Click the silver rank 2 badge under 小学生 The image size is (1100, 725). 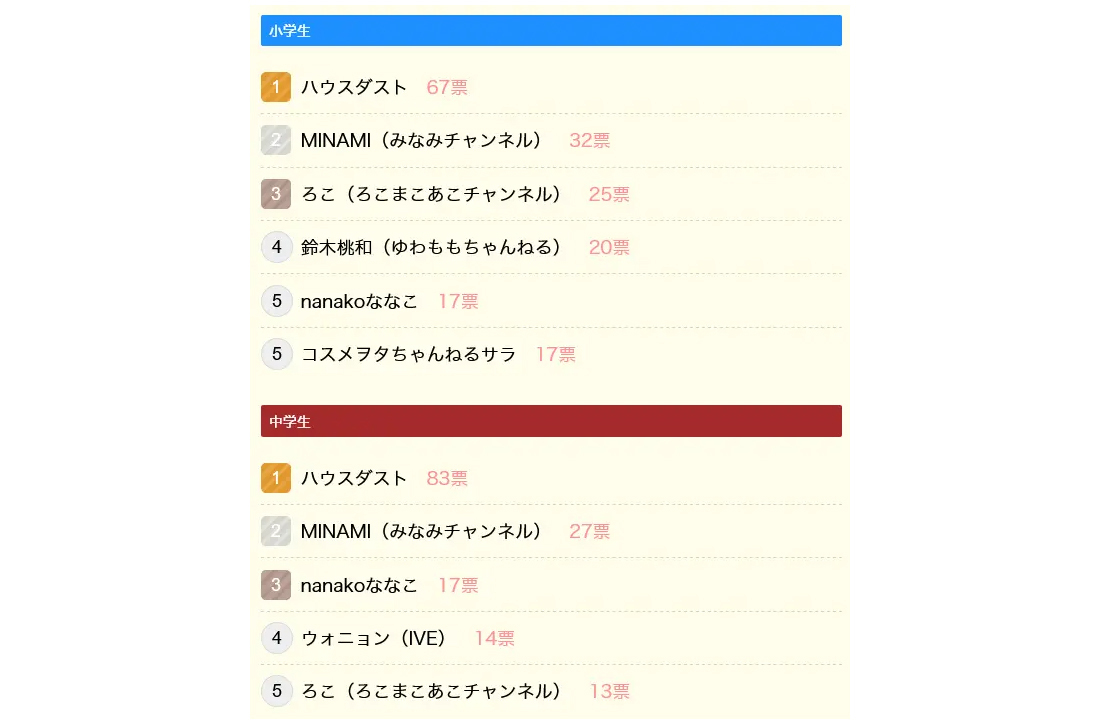(276, 140)
